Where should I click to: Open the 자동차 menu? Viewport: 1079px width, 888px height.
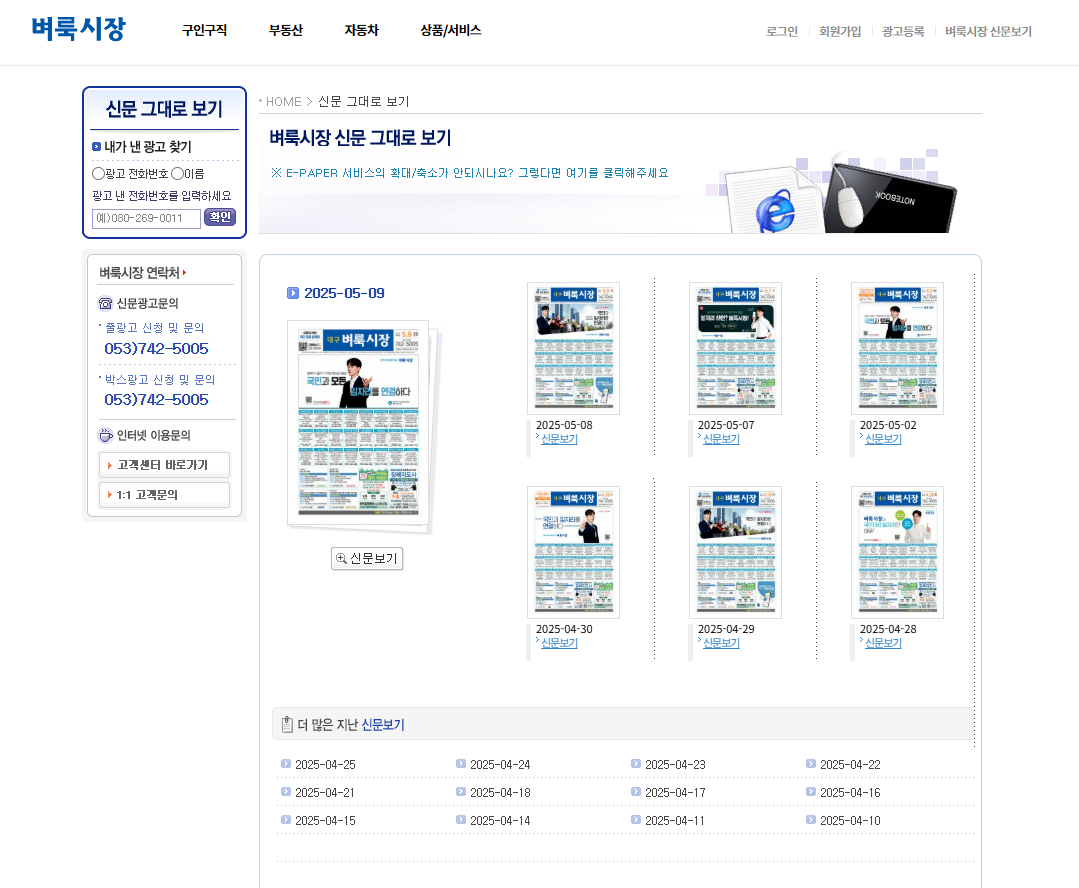click(361, 30)
